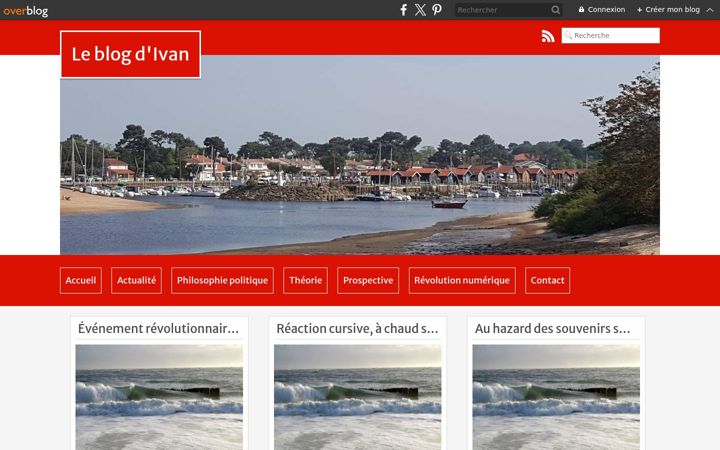Click the harbor banner header image
This screenshot has height=450, width=720.
(x=360, y=155)
